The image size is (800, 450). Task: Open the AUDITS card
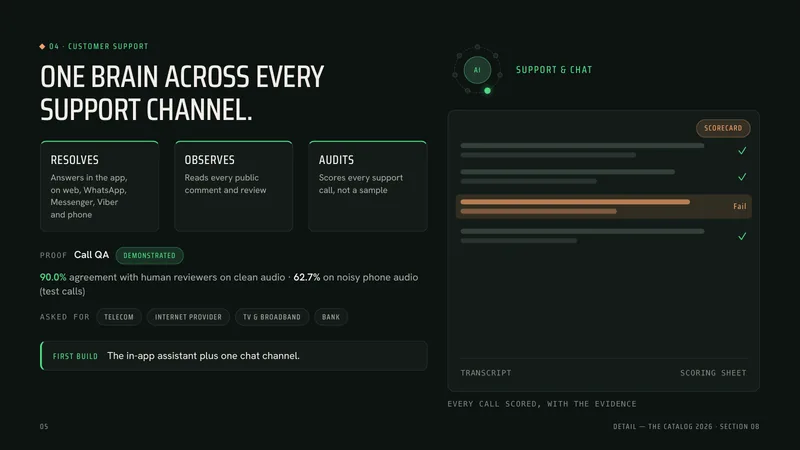(368, 186)
